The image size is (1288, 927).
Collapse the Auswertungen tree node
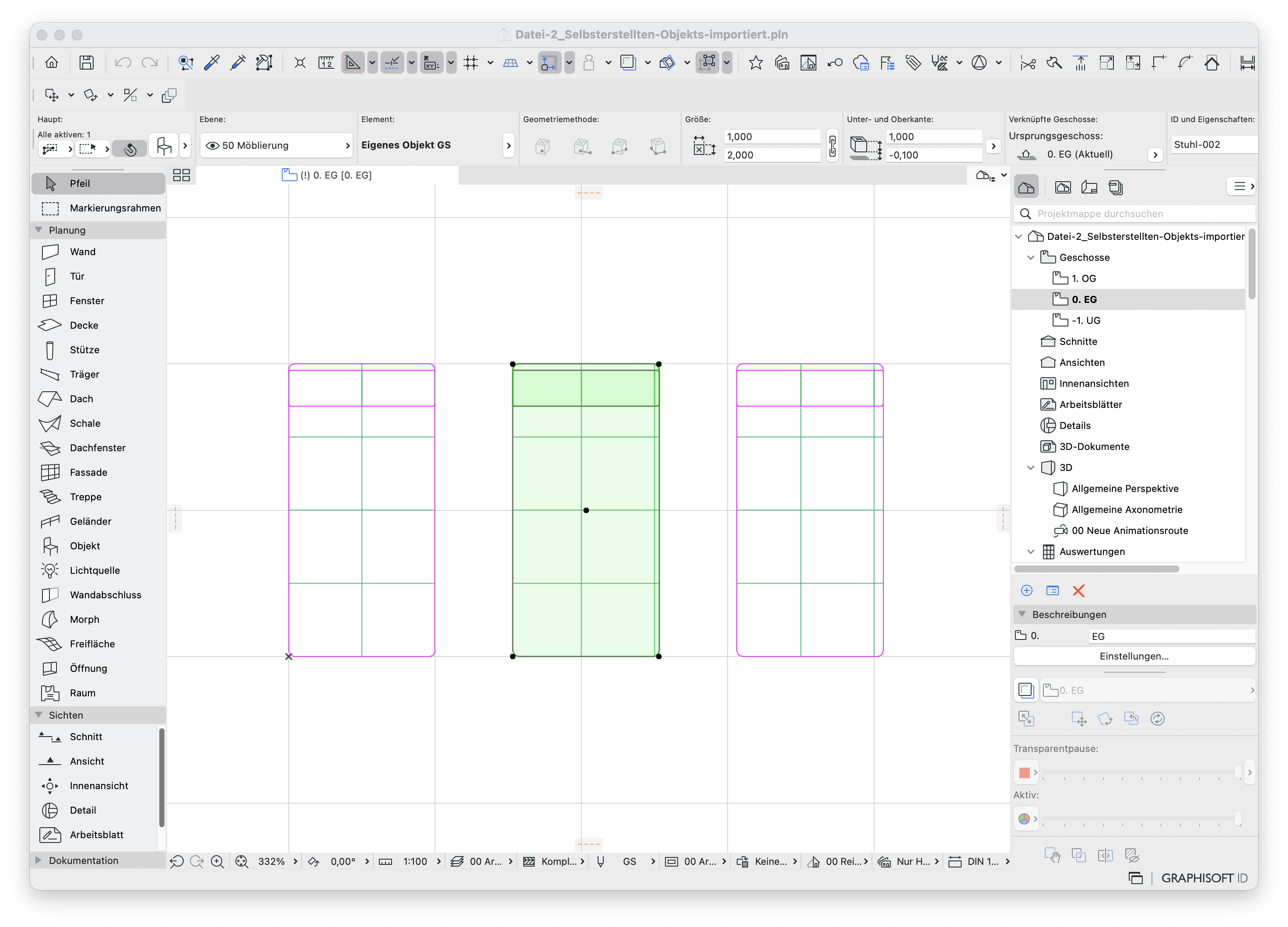[1030, 551]
